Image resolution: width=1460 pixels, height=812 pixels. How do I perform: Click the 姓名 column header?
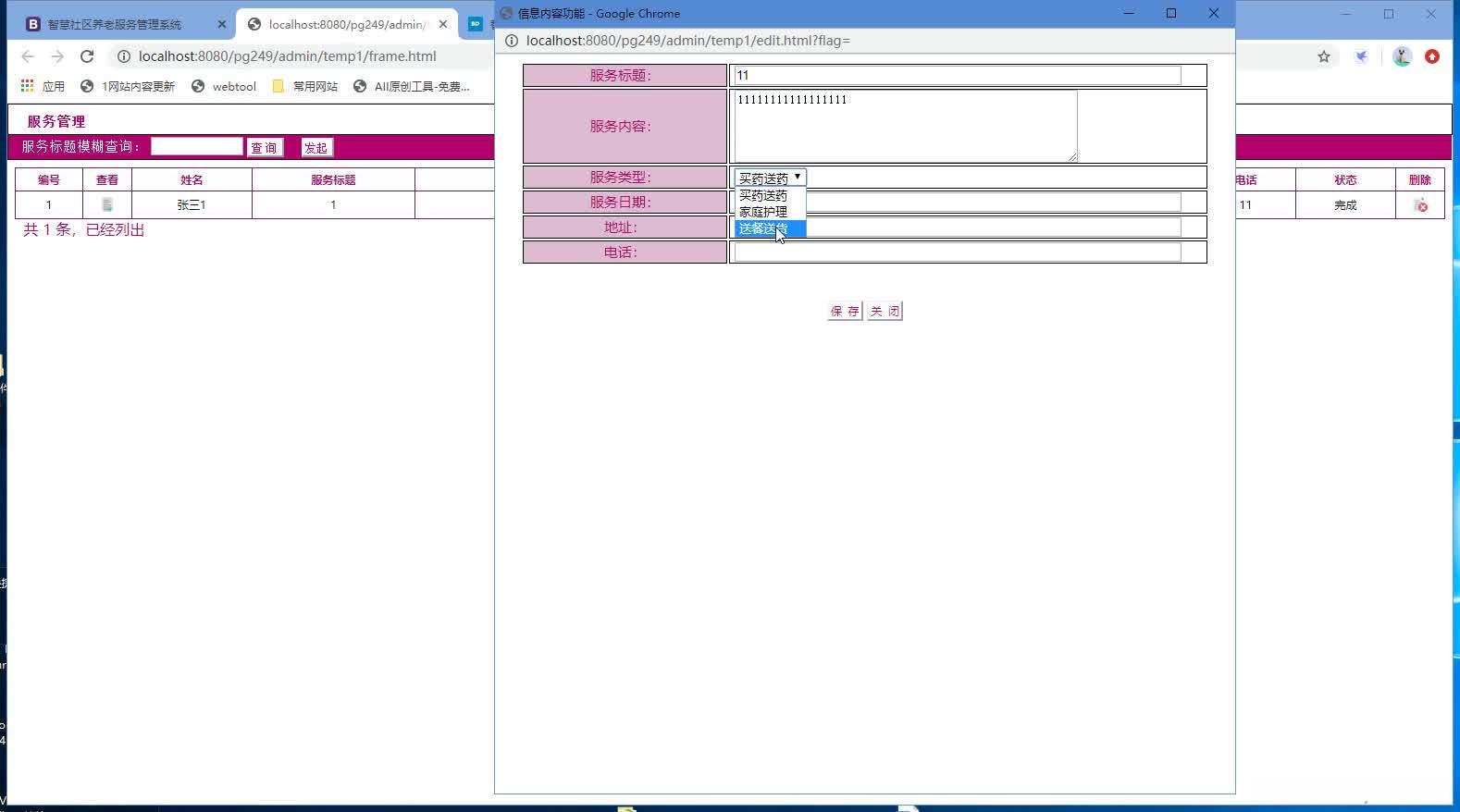click(x=192, y=180)
